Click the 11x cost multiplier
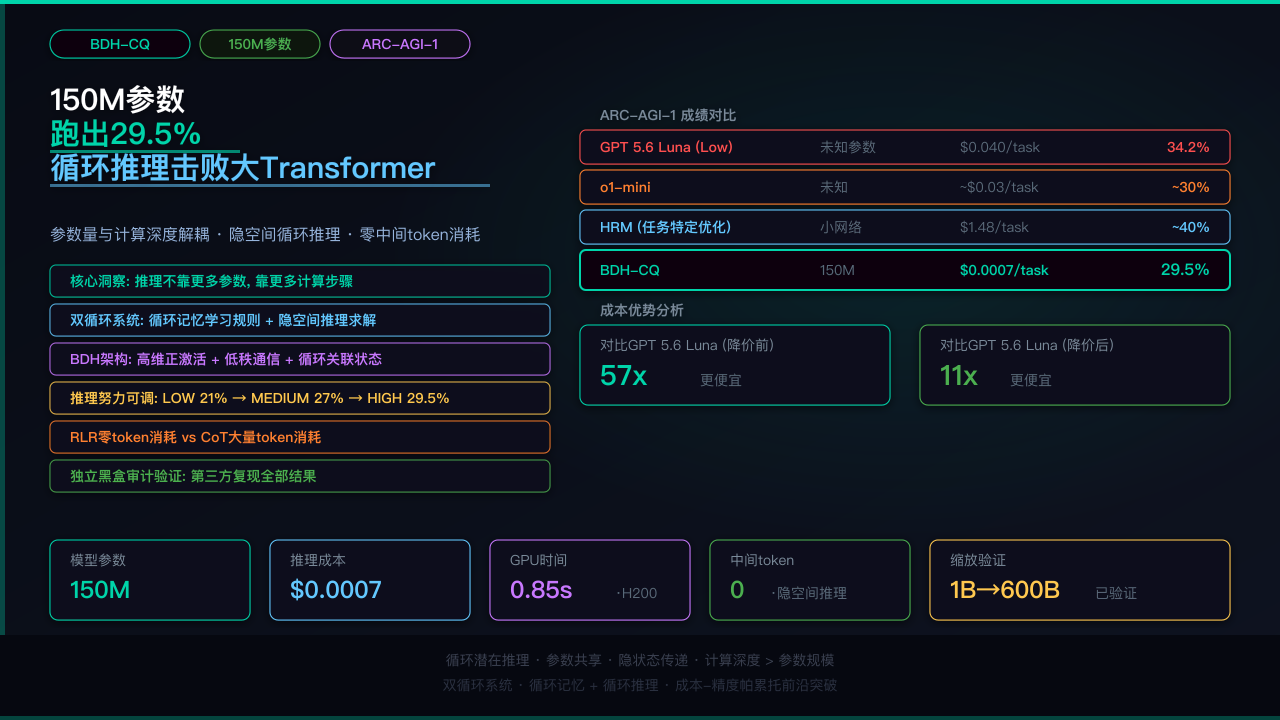Viewport: 1280px width, 720px height. pyautogui.click(x=959, y=376)
